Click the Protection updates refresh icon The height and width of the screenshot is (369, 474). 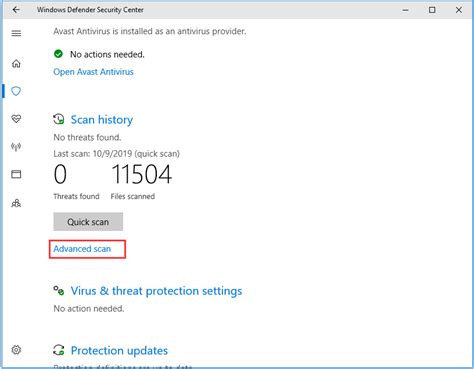(x=59, y=350)
